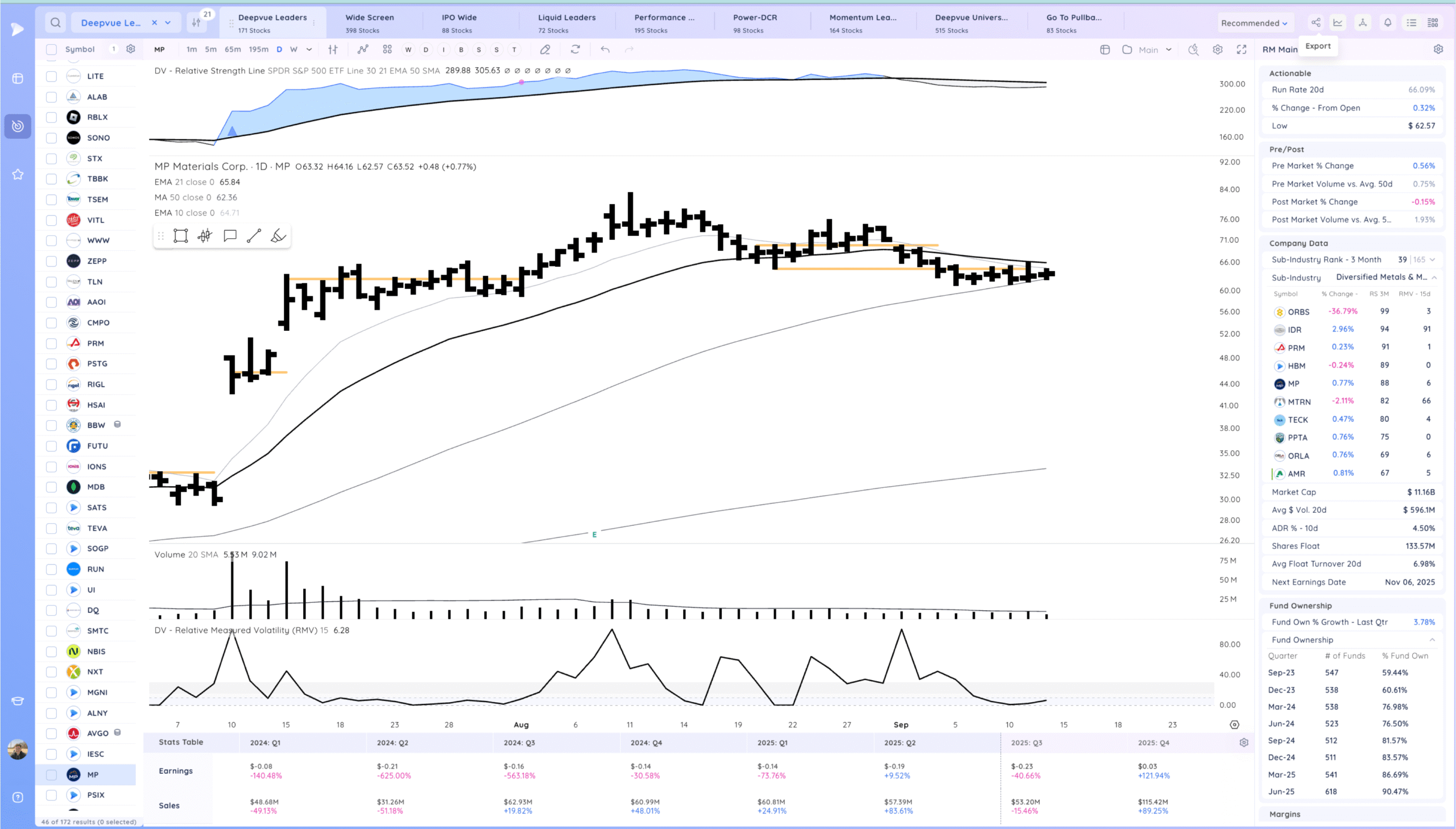Open the screener filters icon with badge 21
1456x829 pixels.
click(x=196, y=23)
